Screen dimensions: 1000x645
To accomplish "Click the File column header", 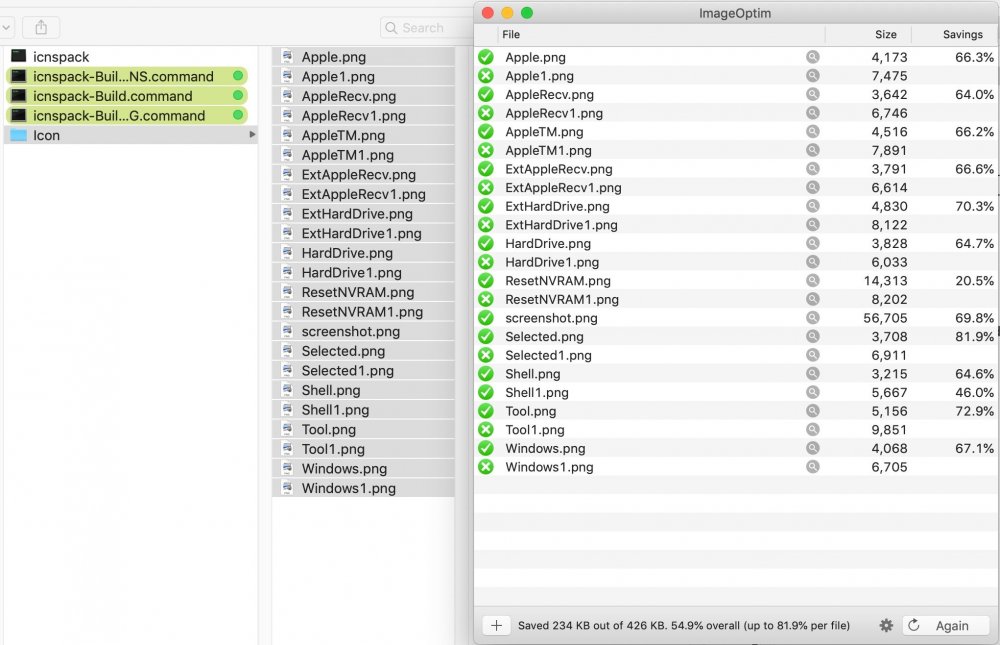I will [x=511, y=34].
